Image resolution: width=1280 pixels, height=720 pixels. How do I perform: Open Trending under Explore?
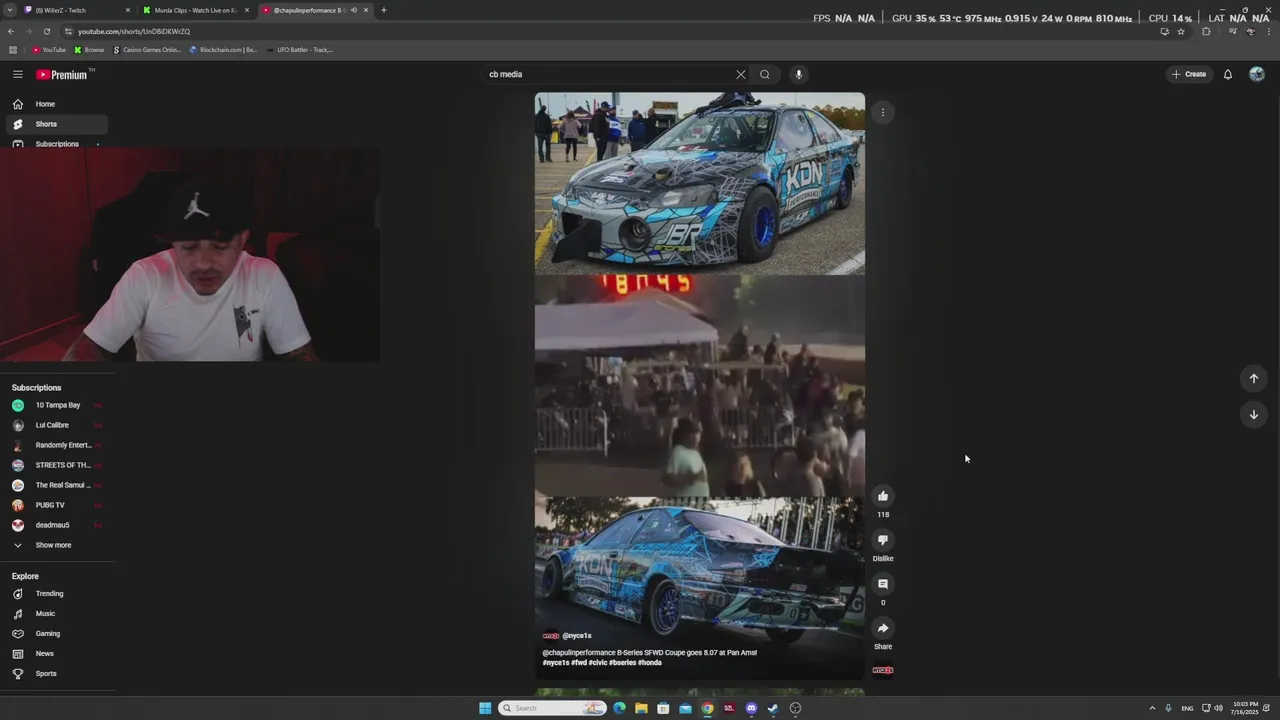click(x=58, y=594)
